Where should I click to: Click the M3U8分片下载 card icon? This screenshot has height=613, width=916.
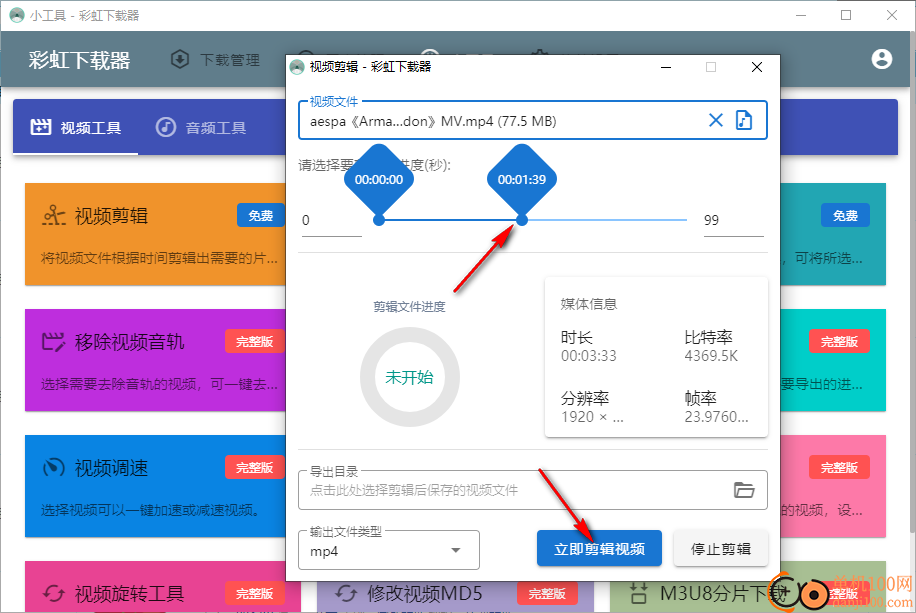[639, 594]
